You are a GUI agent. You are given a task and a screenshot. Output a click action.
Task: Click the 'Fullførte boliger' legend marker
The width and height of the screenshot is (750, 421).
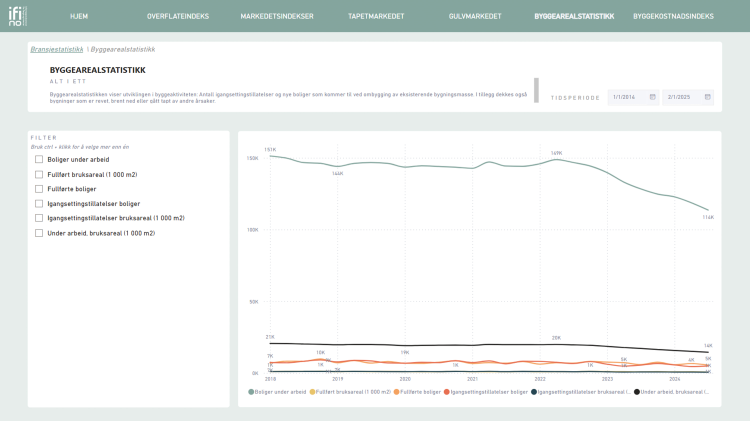tap(396, 392)
